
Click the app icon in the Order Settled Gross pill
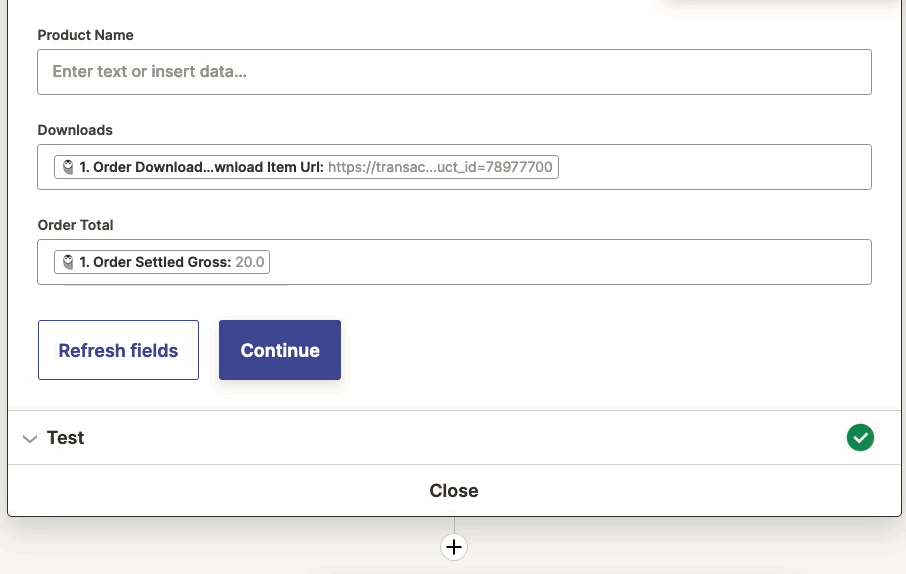68,263
